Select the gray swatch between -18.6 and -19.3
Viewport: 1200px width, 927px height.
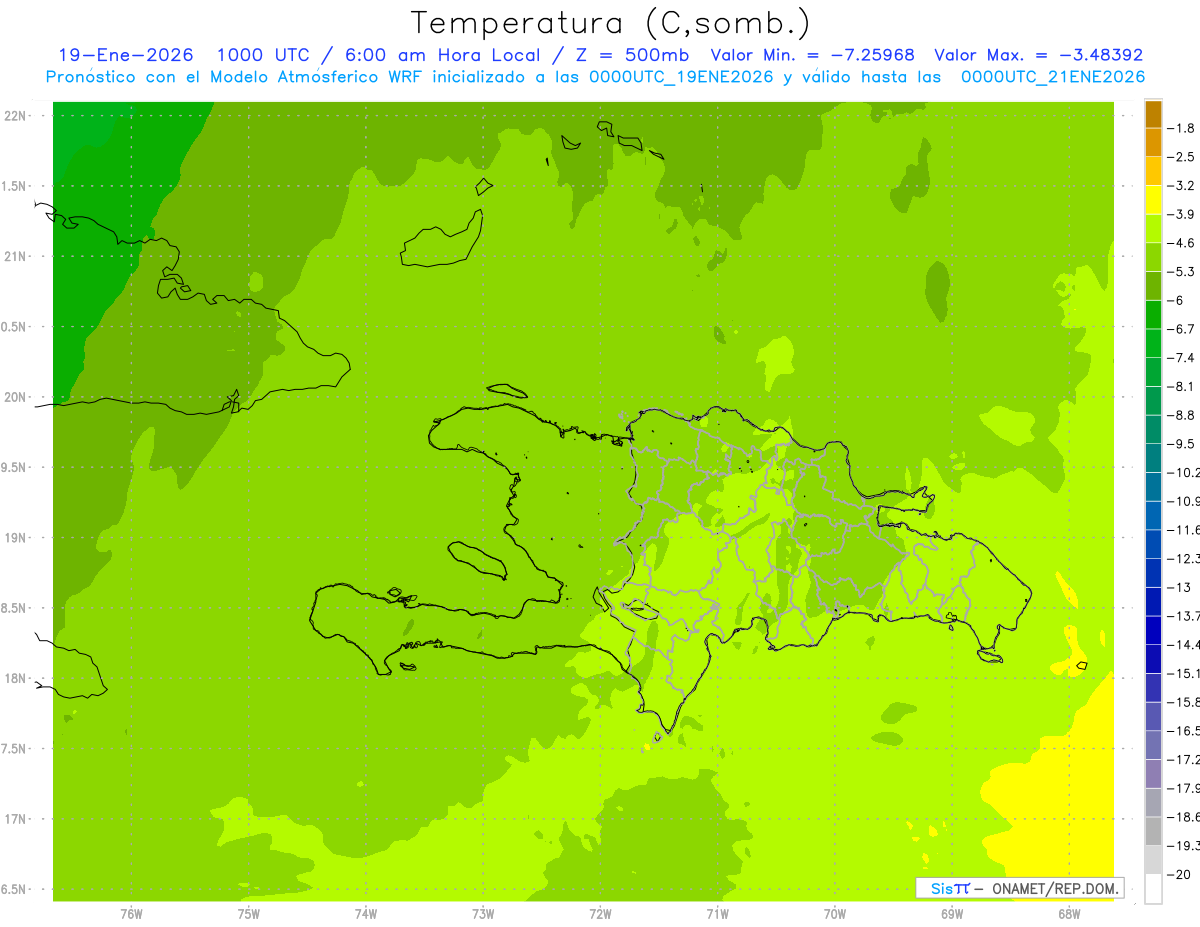tap(1153, 831)
